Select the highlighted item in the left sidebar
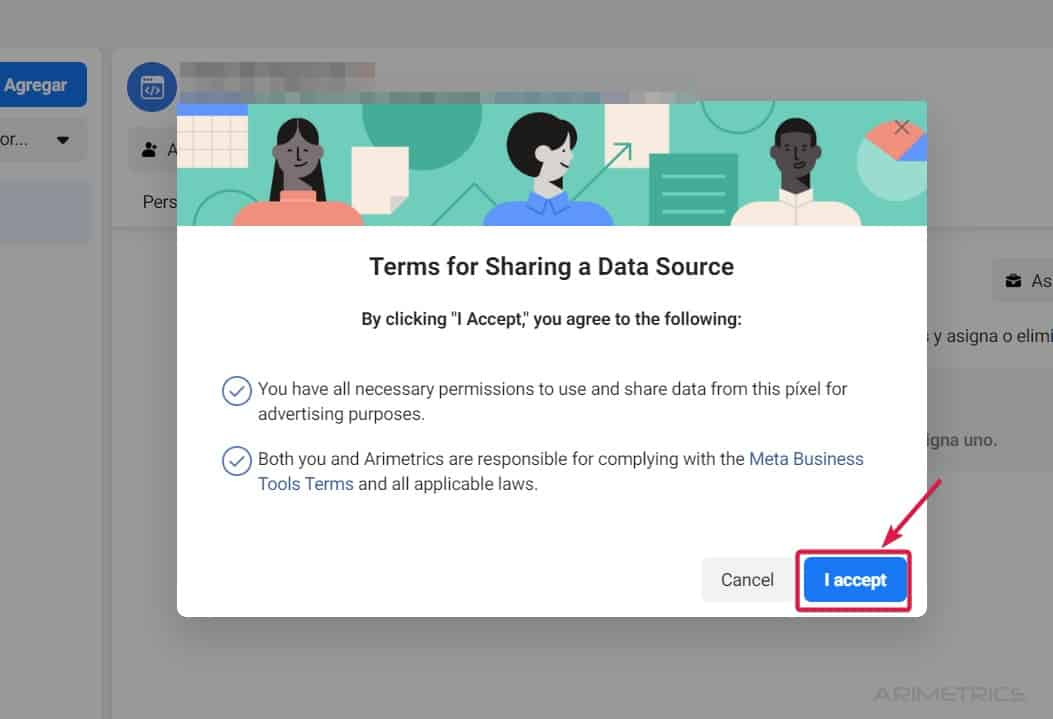Screen dimensions: 1053x719 pyautogui.click(x=44, y=211)
